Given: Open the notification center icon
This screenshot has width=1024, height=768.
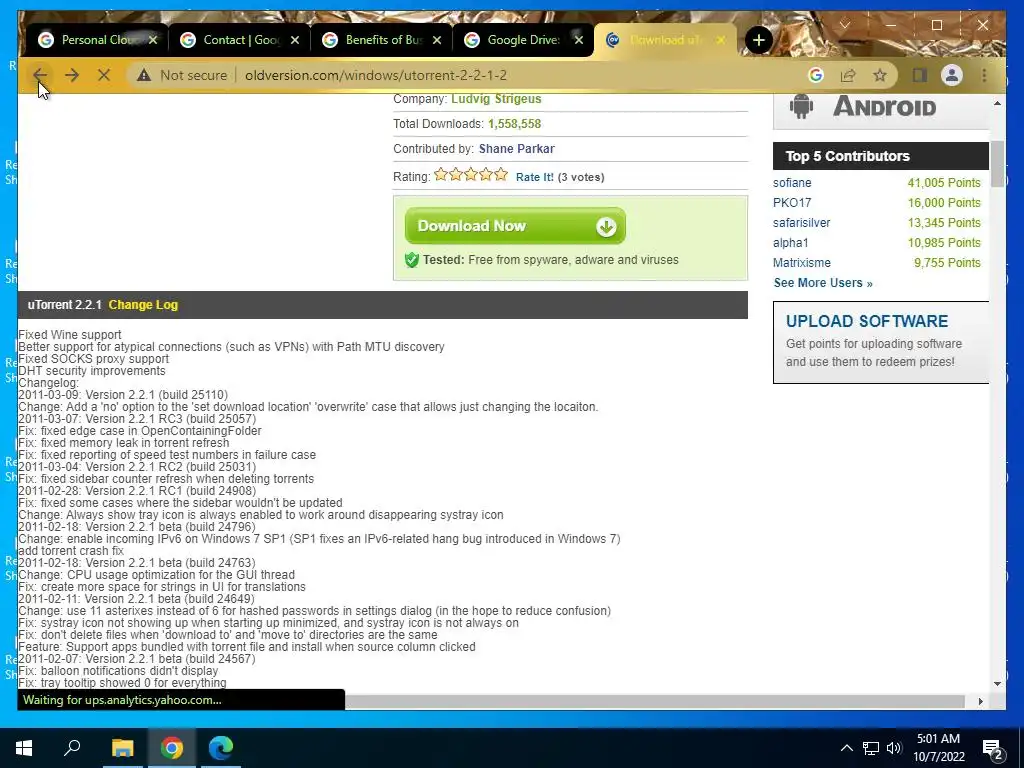Looking at the screenshot, I should (x=993, y=749).
